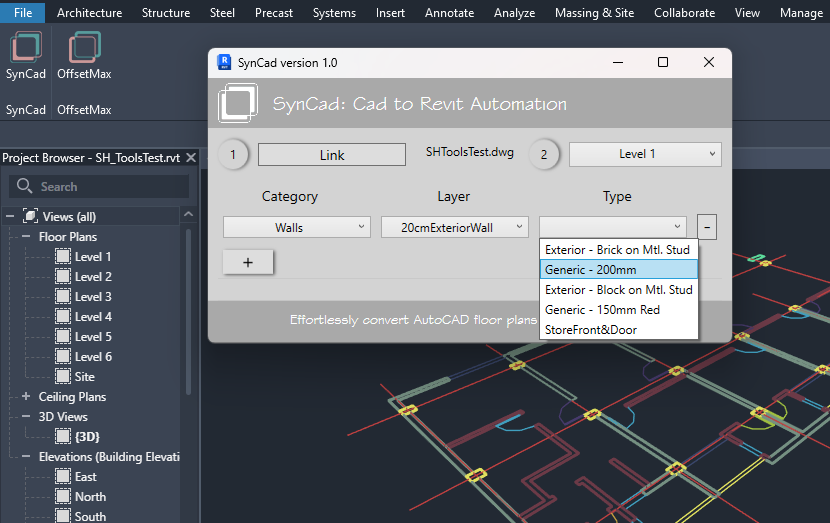The image size is (830, 523).
Task: Click the North elevation view icon
Action: (x=63, y=497)
